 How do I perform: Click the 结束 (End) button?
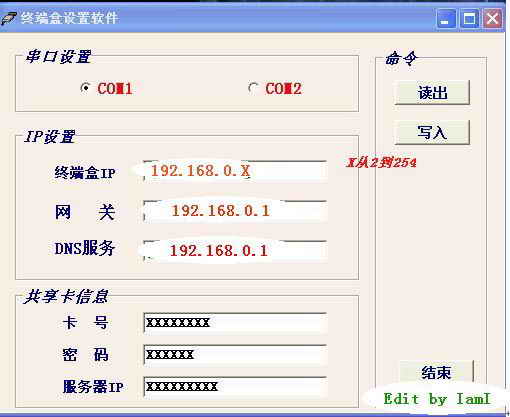(x=436, y=372)
